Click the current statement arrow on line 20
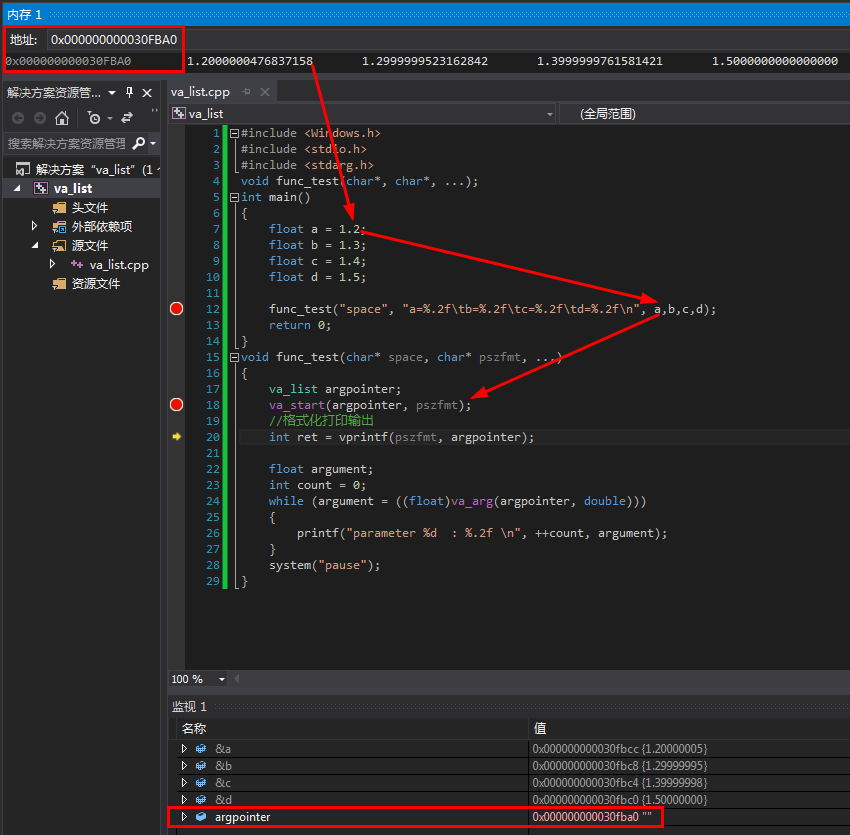850x835 pixels. coord(177,436)
